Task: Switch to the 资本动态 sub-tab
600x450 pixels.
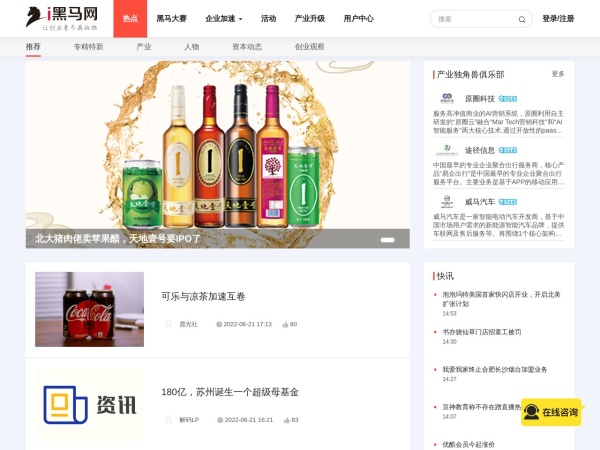Action: point(247,47)
